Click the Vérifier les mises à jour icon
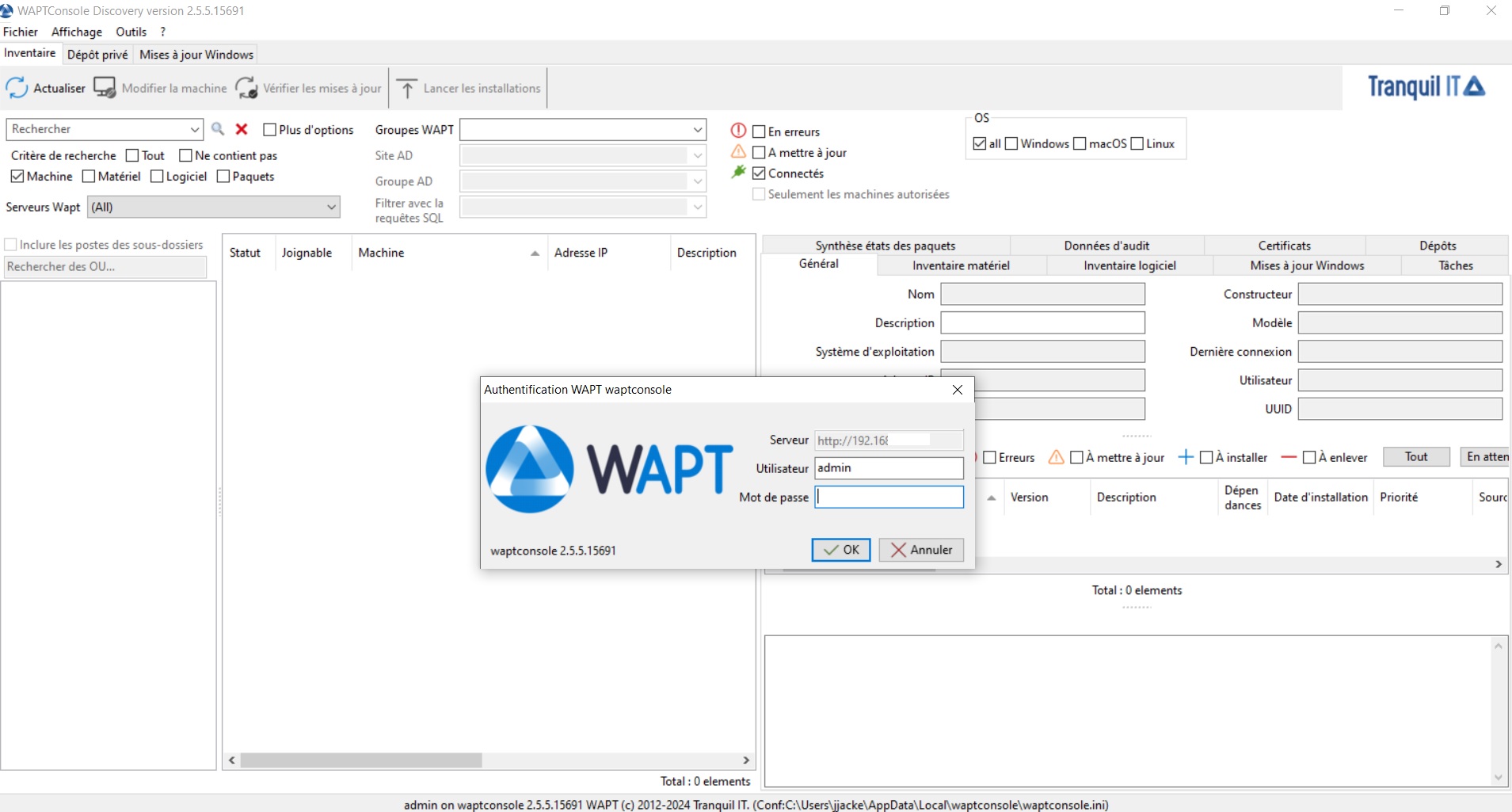1512x812 pixels. [246, 88]
